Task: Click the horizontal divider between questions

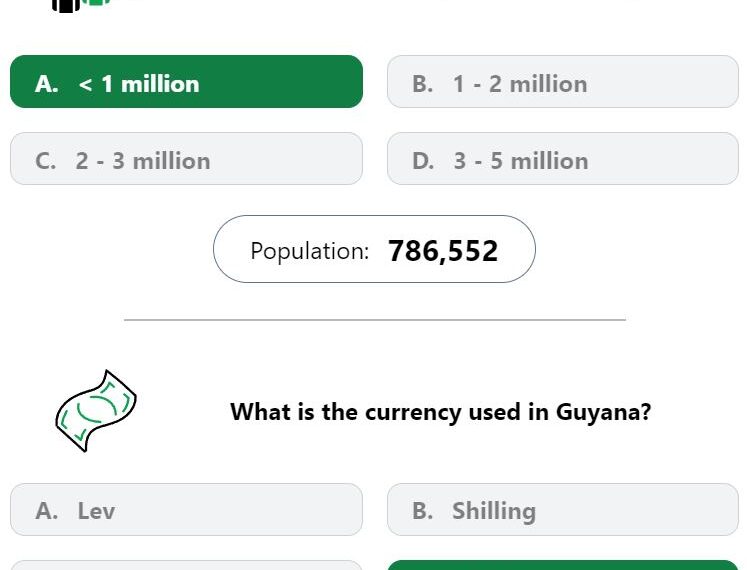Action: 375,320
